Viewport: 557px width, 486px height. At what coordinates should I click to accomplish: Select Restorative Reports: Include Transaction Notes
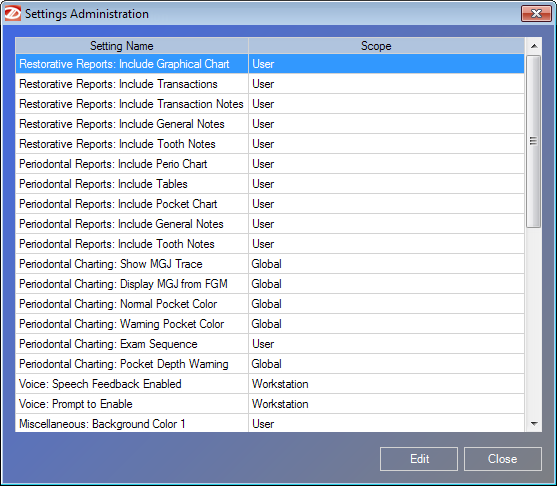click(x=270, y=104)
